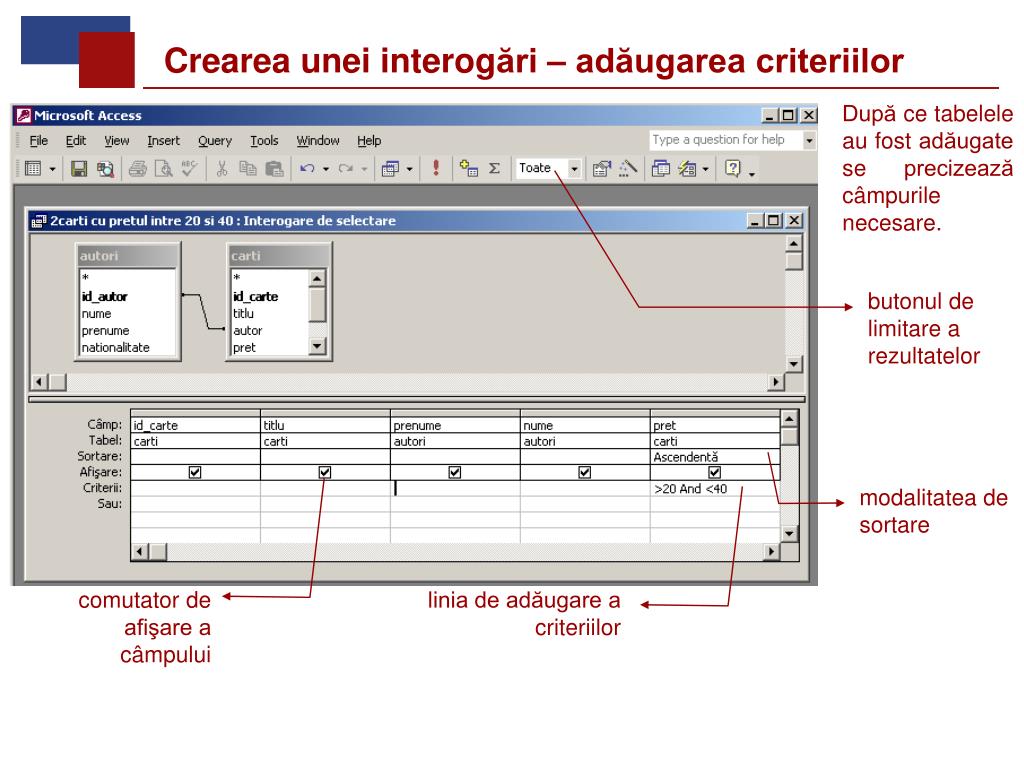Click the Query Type icon
Image resolution: width=1024 pixels, height=768 pixels.
click(x=391, y=168)
